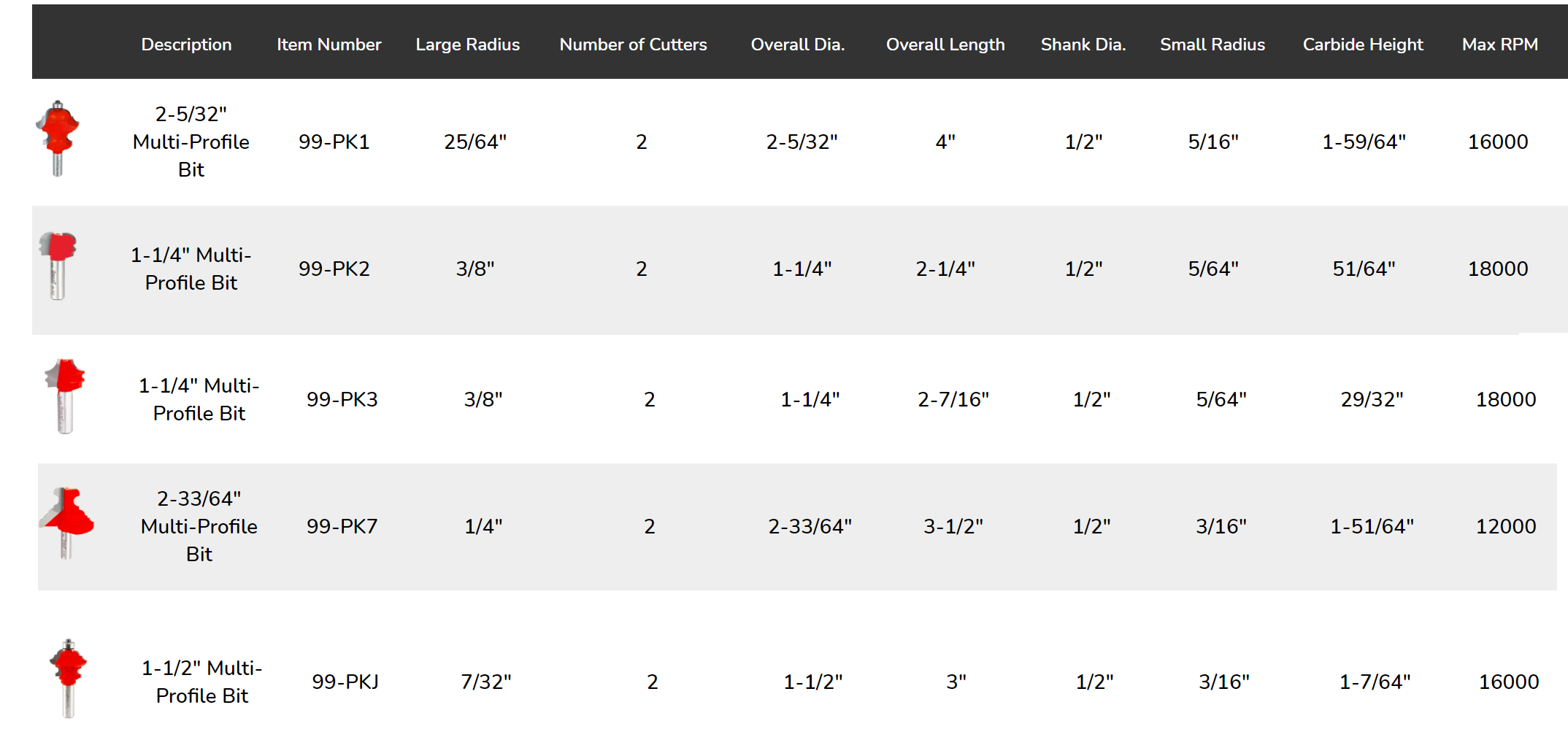Select the 2-5/32" Multi-Profile Bit description
The image size is (1568, 740).
pos(191,142)
